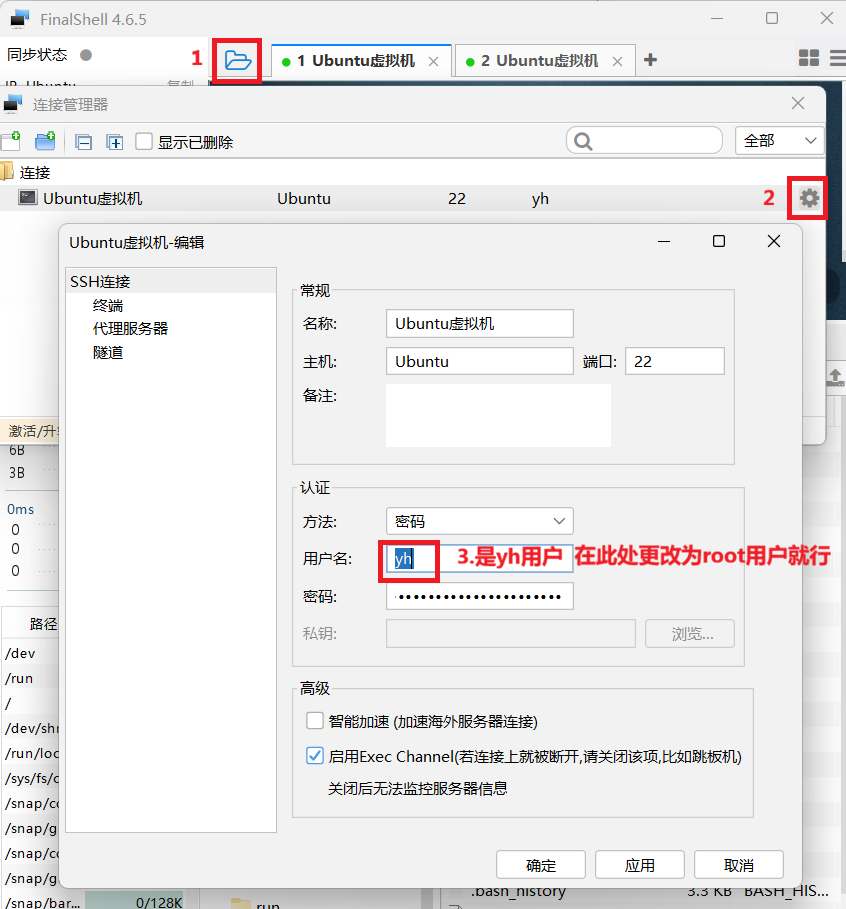Close the first Ubuntu虚拟机 tab

pyautogui.click(x=433, y=61)
